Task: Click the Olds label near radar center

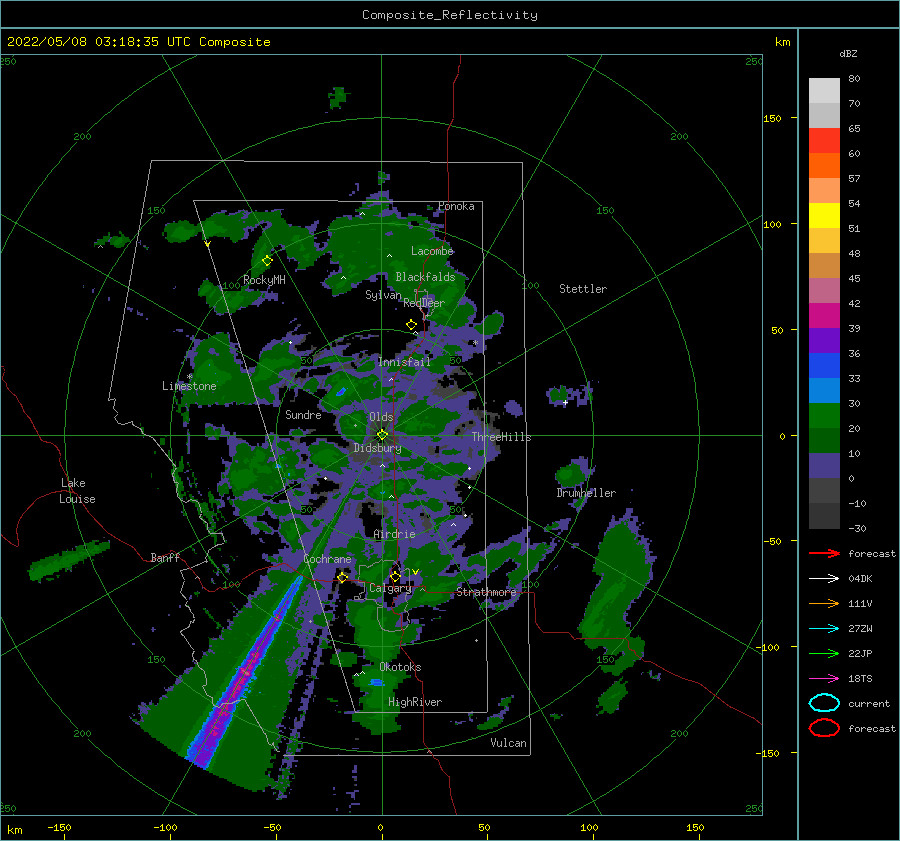Action: click(381, 417)
